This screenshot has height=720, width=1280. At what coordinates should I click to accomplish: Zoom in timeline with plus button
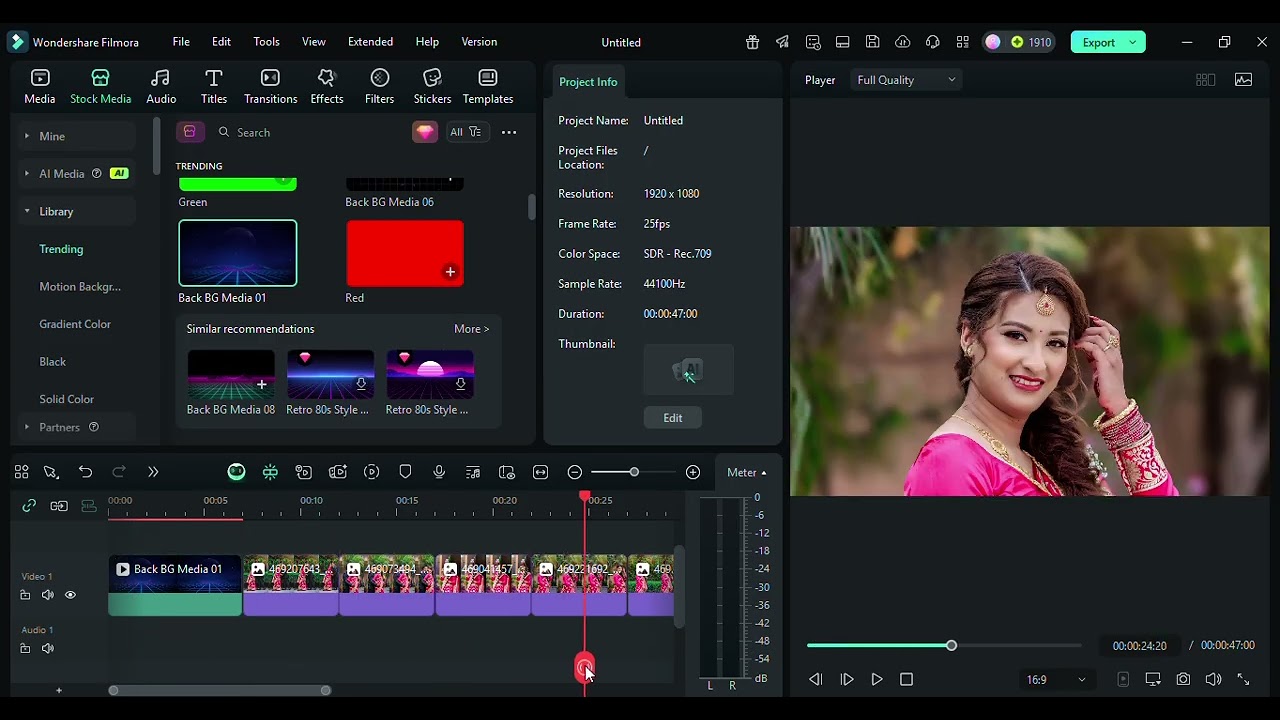pyautogui.click(x=693, y=472)
